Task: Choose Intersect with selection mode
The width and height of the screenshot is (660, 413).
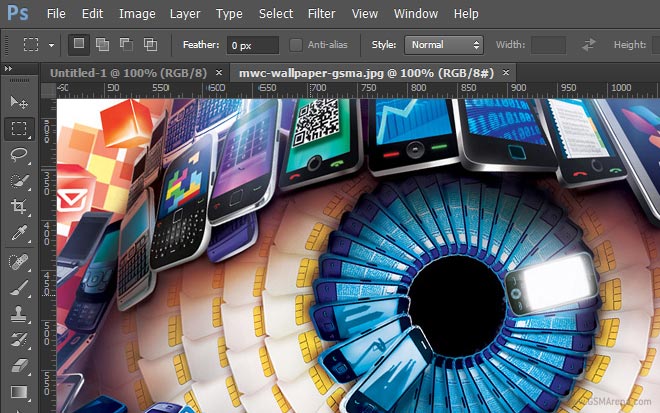Action: (150, 44)
